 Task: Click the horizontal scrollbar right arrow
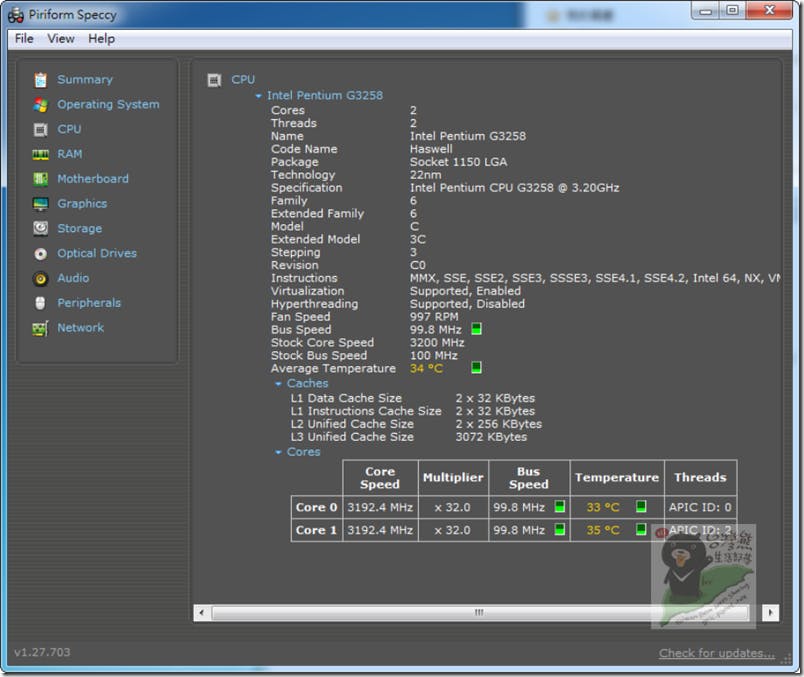click(771, 613)
